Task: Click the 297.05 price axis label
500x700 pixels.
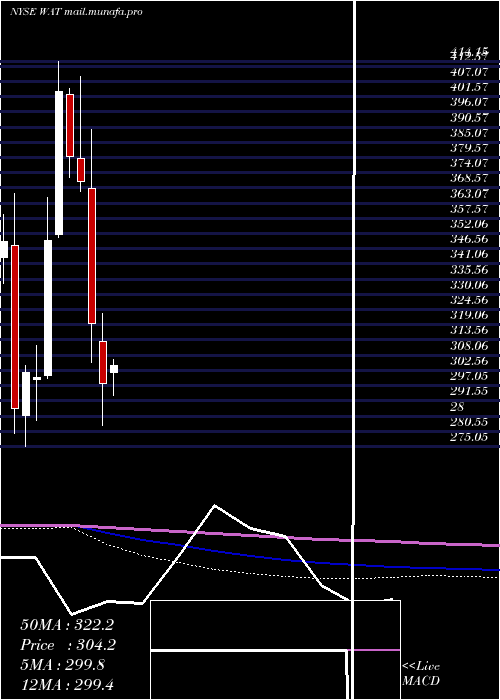Action: tap(469, 376)
